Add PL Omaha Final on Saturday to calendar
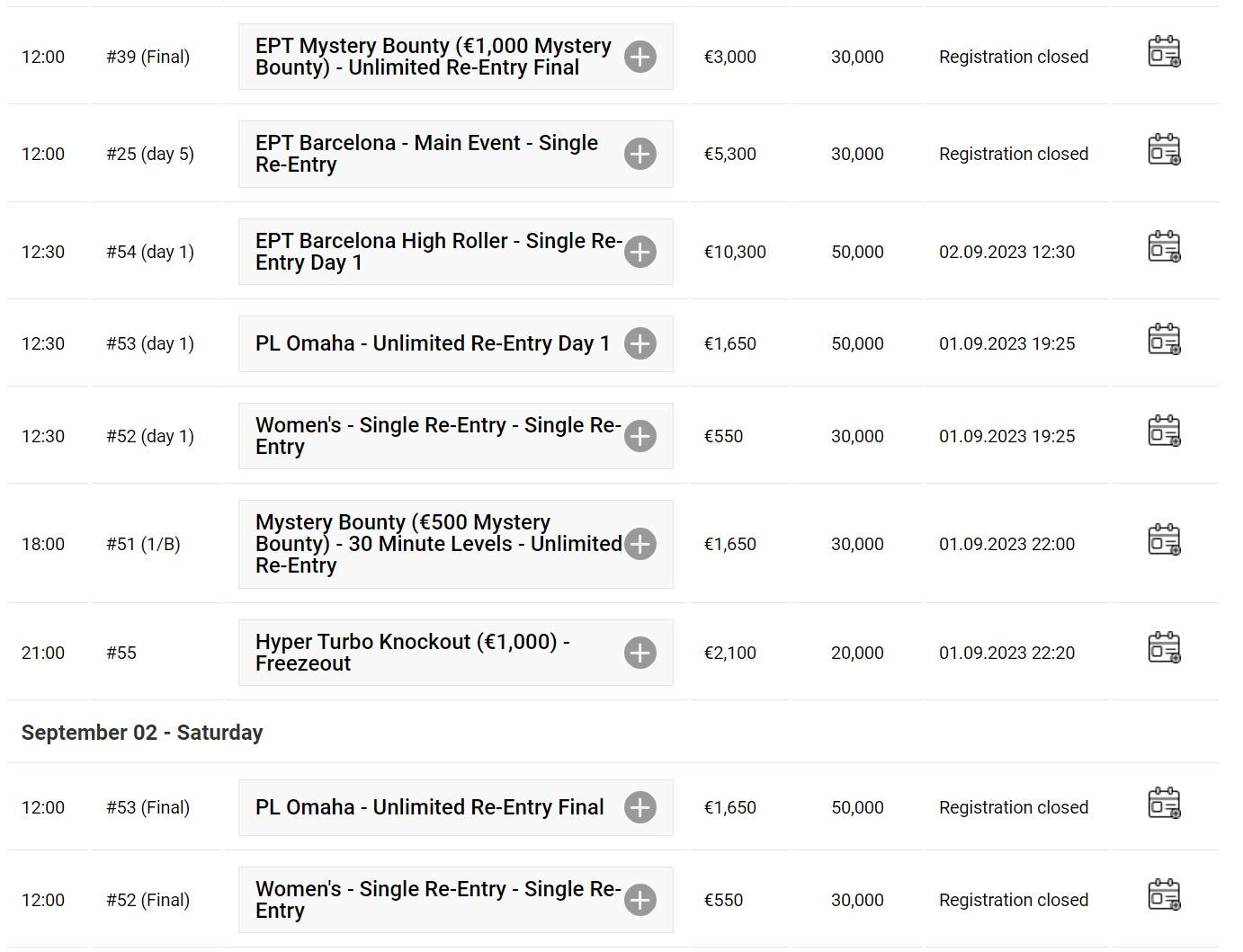 (x=1164, y=803)
